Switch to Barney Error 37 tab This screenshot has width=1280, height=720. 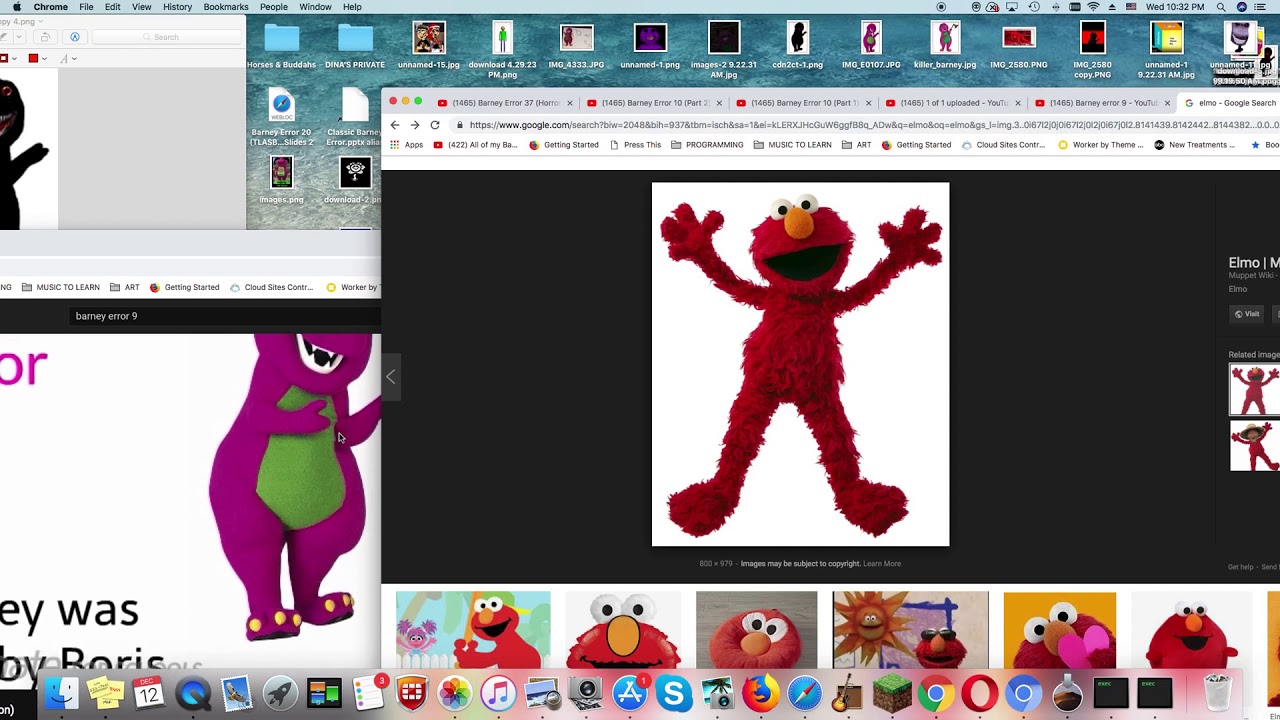tap(505, 103)
